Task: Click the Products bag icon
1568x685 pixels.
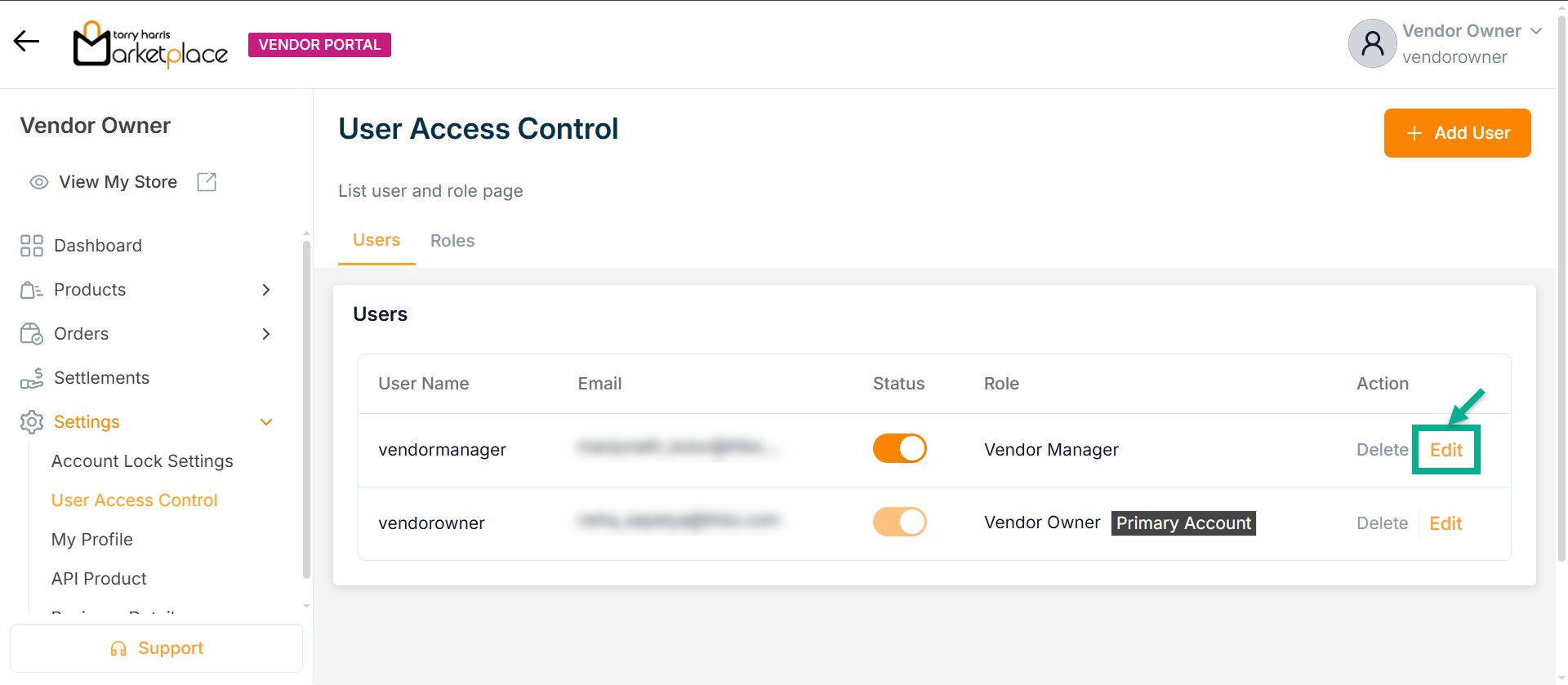Action: point(32,290)
